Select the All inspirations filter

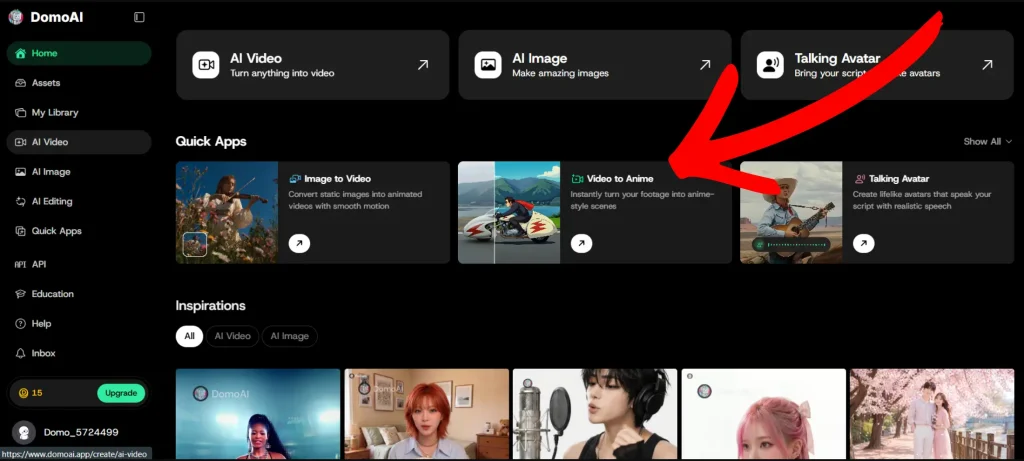pyautogui.click(x=189, y=336)
